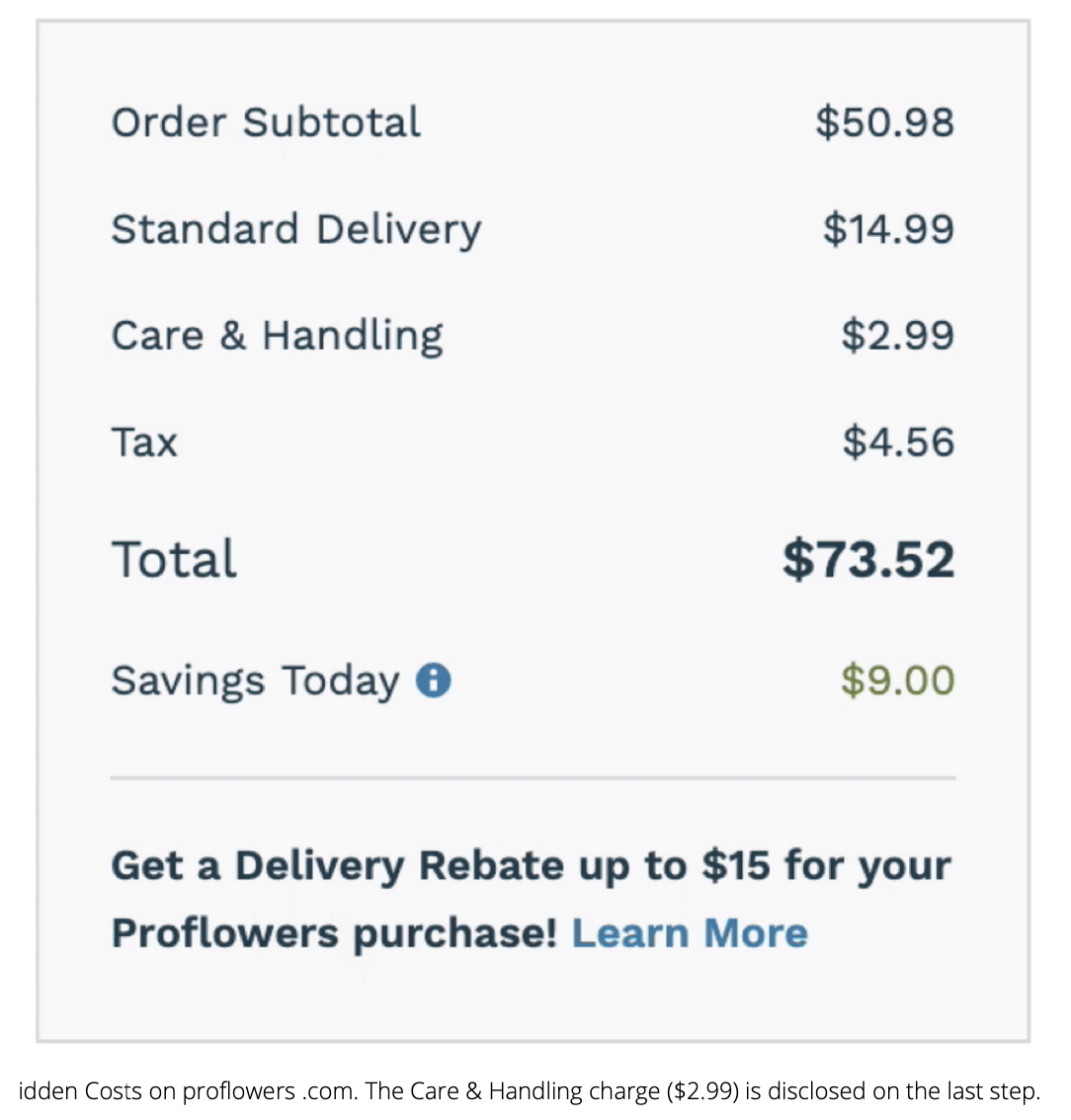This screenshot has width=1071, height=1120.
Task: Open the Learn More link
Action: 690,933
